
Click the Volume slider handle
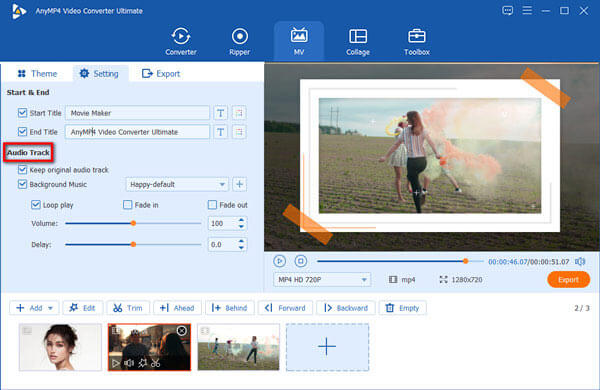pos(133,223)
